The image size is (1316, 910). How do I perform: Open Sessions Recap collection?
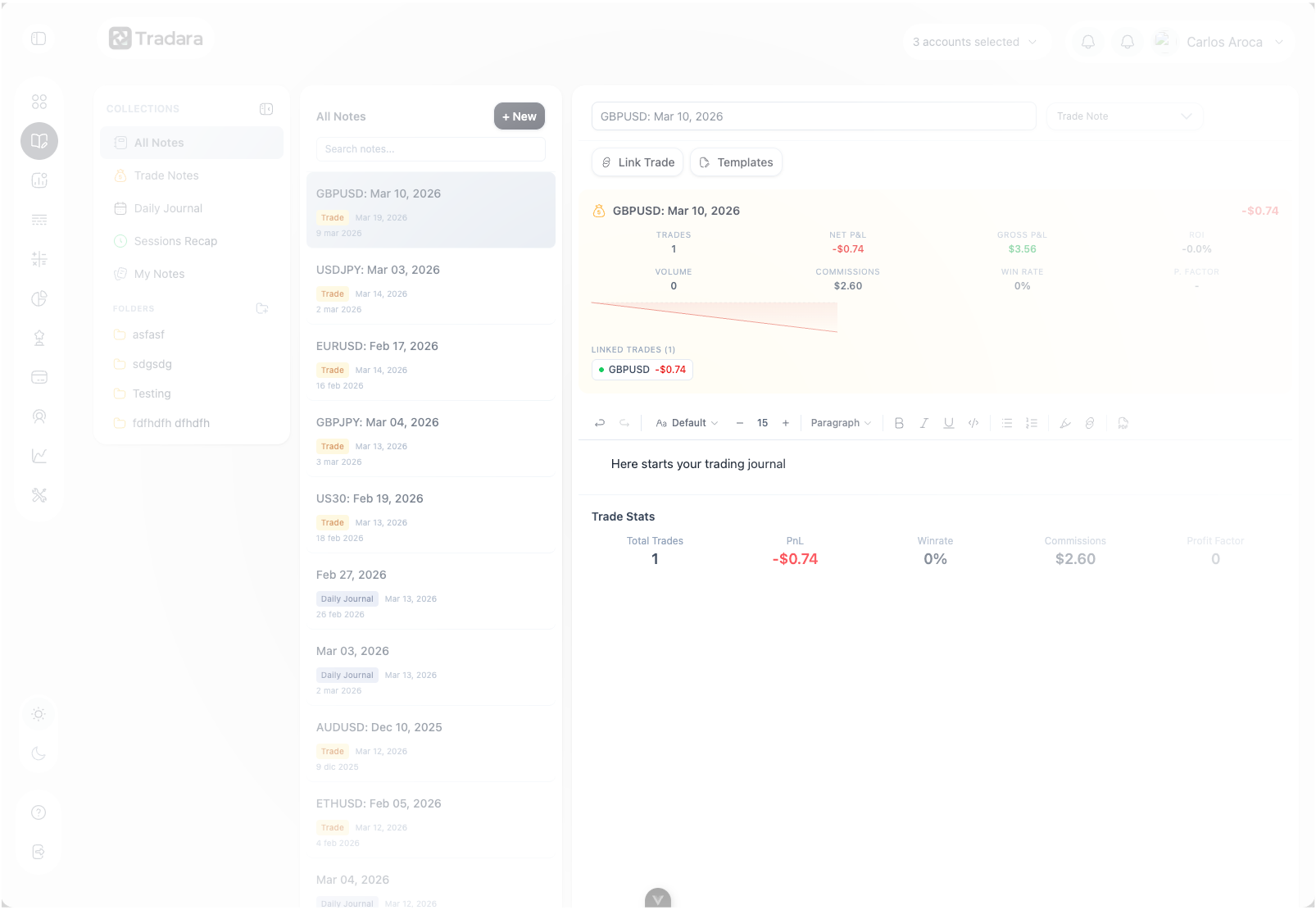[175, 241]
